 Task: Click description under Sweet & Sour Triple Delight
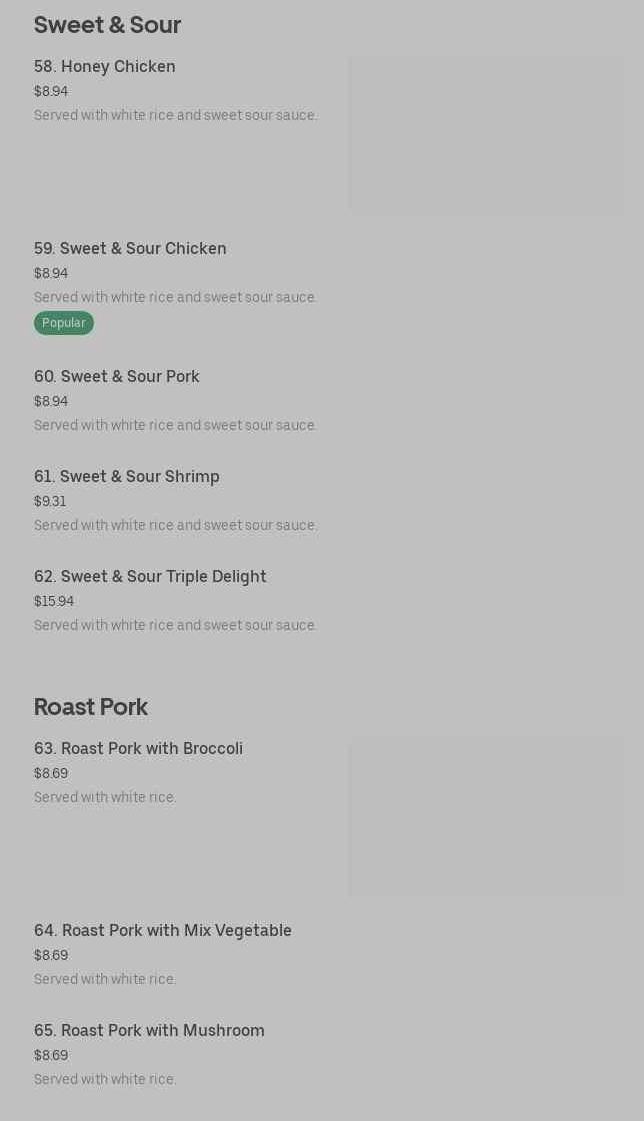(x=175, y=626)
